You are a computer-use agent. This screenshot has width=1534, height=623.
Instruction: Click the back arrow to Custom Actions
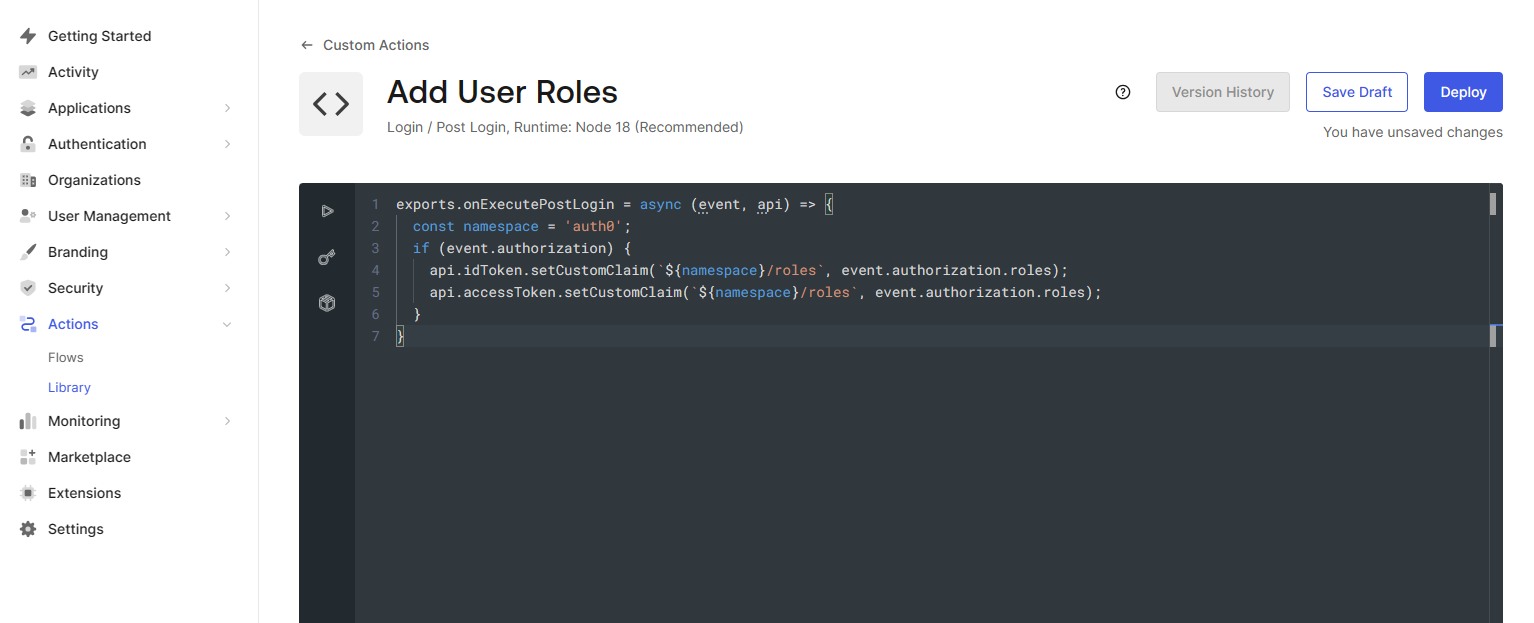[x=306, y=45]
